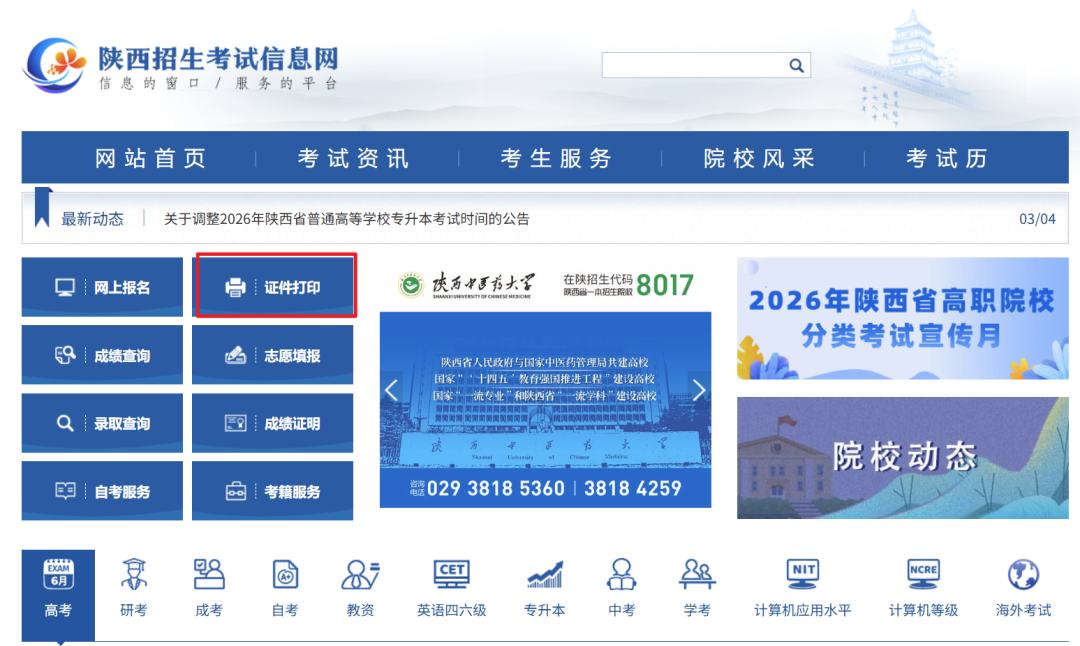Viewport: 1080px width, 646px height.
Task: Click the search magnifier icon
Action: coord(795,64)
